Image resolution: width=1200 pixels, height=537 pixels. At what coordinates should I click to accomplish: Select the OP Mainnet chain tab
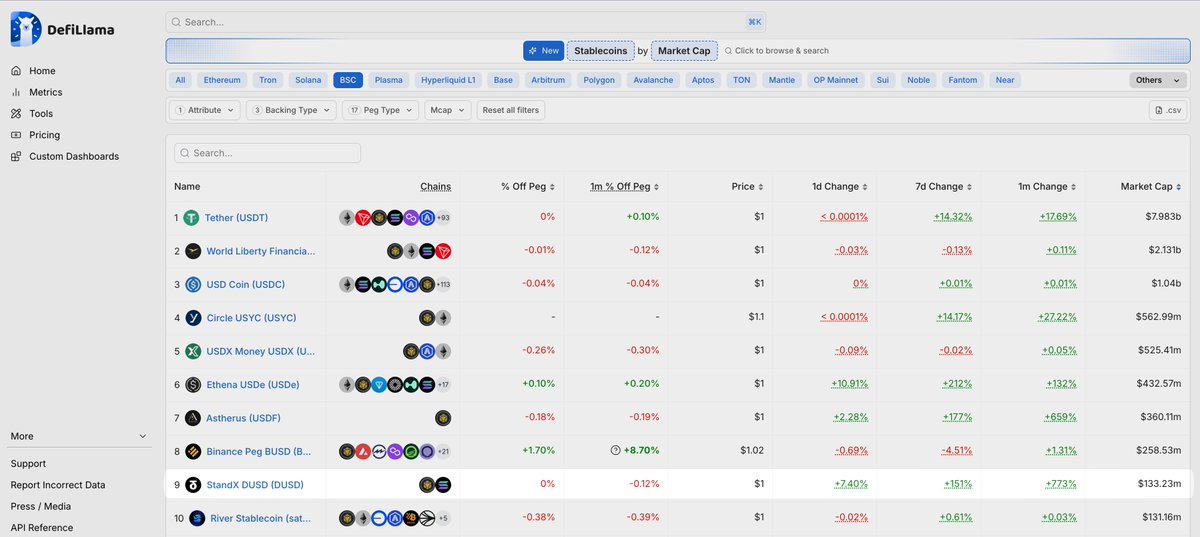836,80
